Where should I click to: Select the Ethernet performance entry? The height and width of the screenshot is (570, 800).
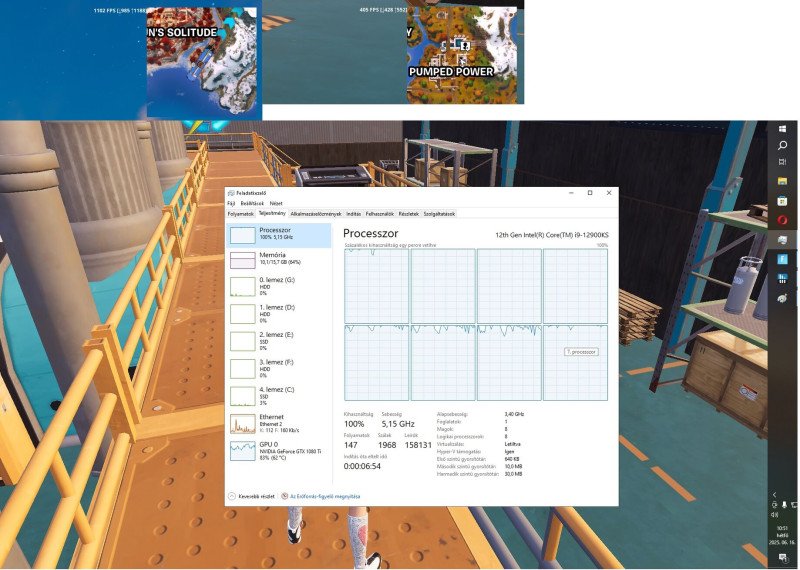click(x=279, y=424)
